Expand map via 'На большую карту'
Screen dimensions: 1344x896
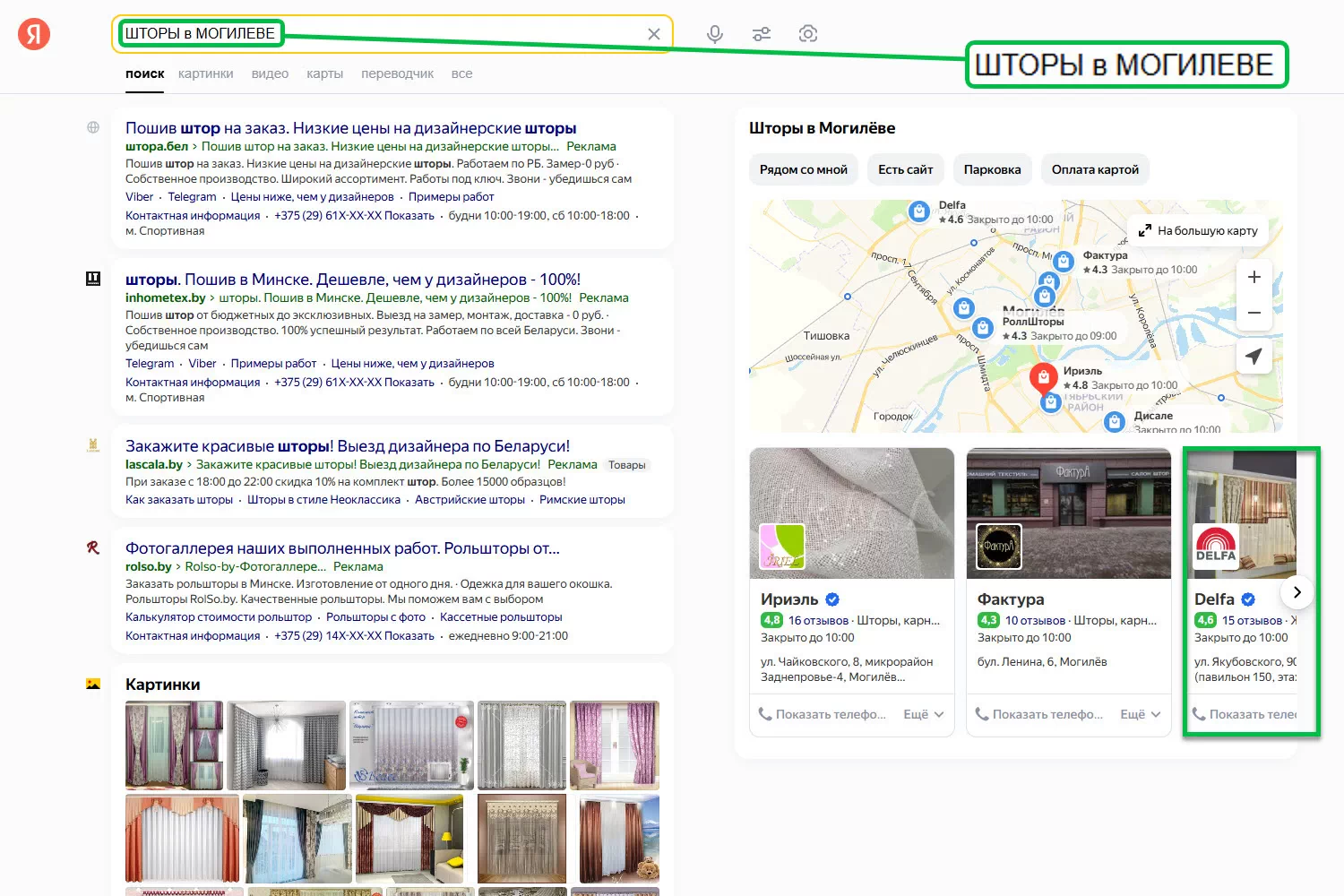tap(1198, 230)
